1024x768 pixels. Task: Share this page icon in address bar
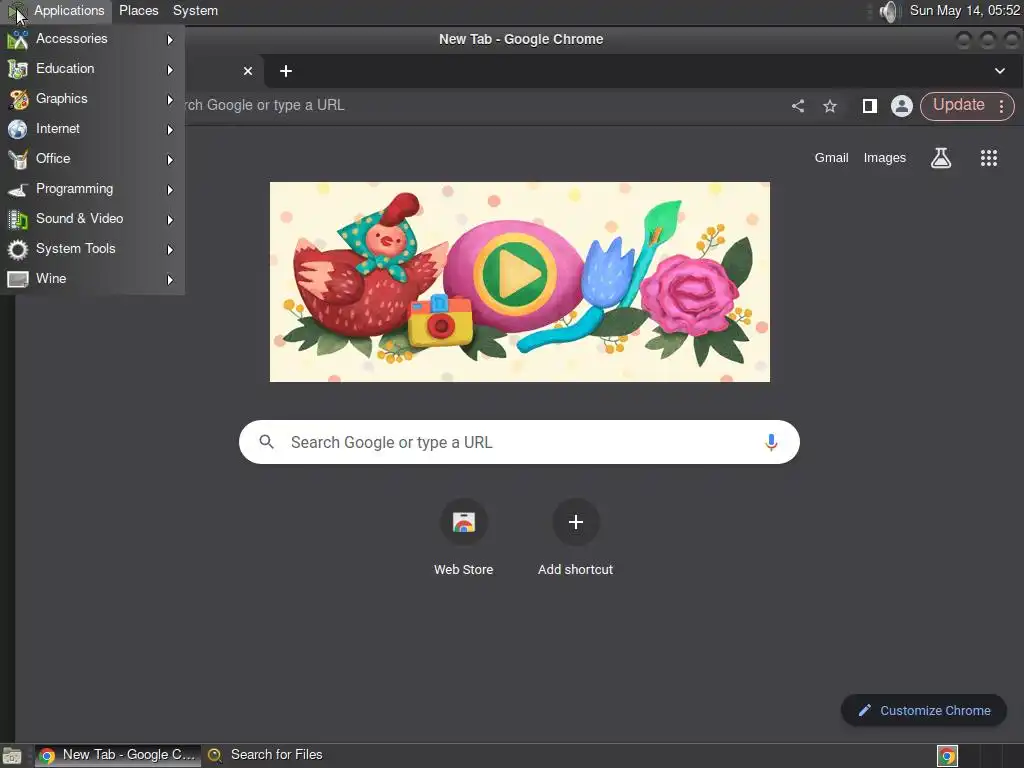[798, 106]
